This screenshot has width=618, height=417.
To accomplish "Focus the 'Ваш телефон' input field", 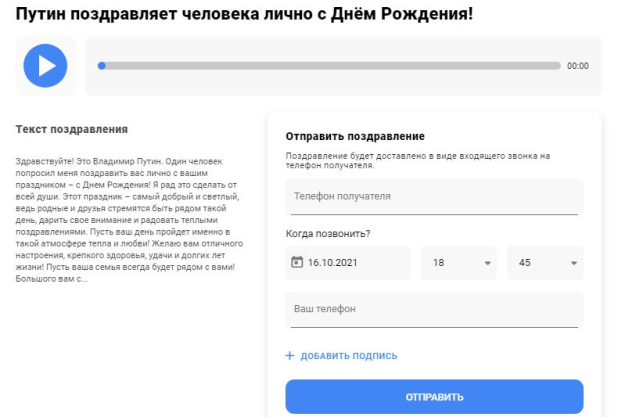I will tap(434, 309).
